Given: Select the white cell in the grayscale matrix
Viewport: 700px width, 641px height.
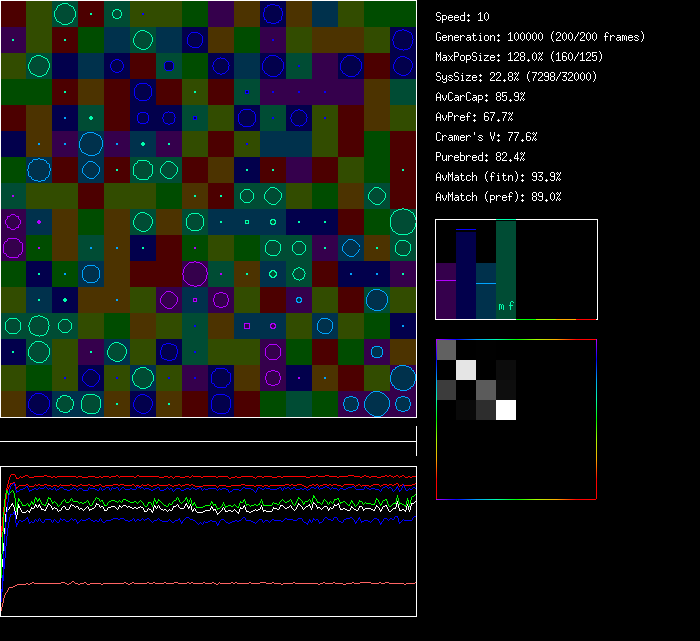Looking at the screenshot, I should point(506,409).
